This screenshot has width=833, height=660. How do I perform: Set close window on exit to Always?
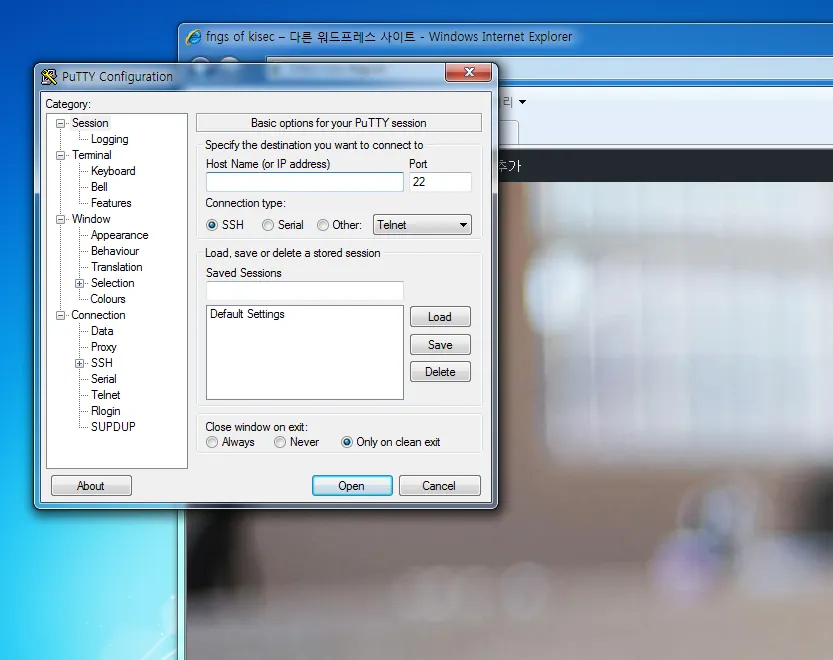pos(212,442)
